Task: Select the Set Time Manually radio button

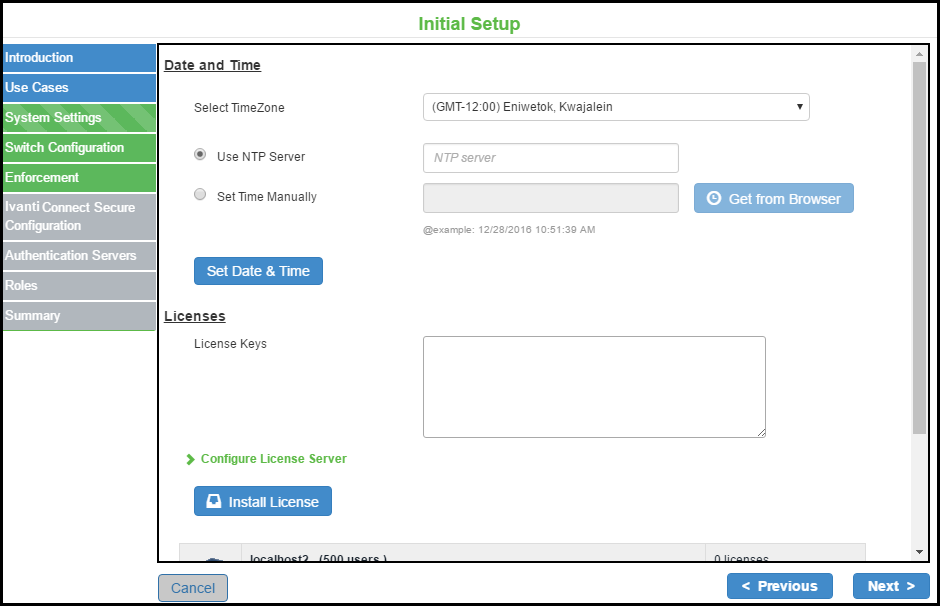Action: point(200,196)
